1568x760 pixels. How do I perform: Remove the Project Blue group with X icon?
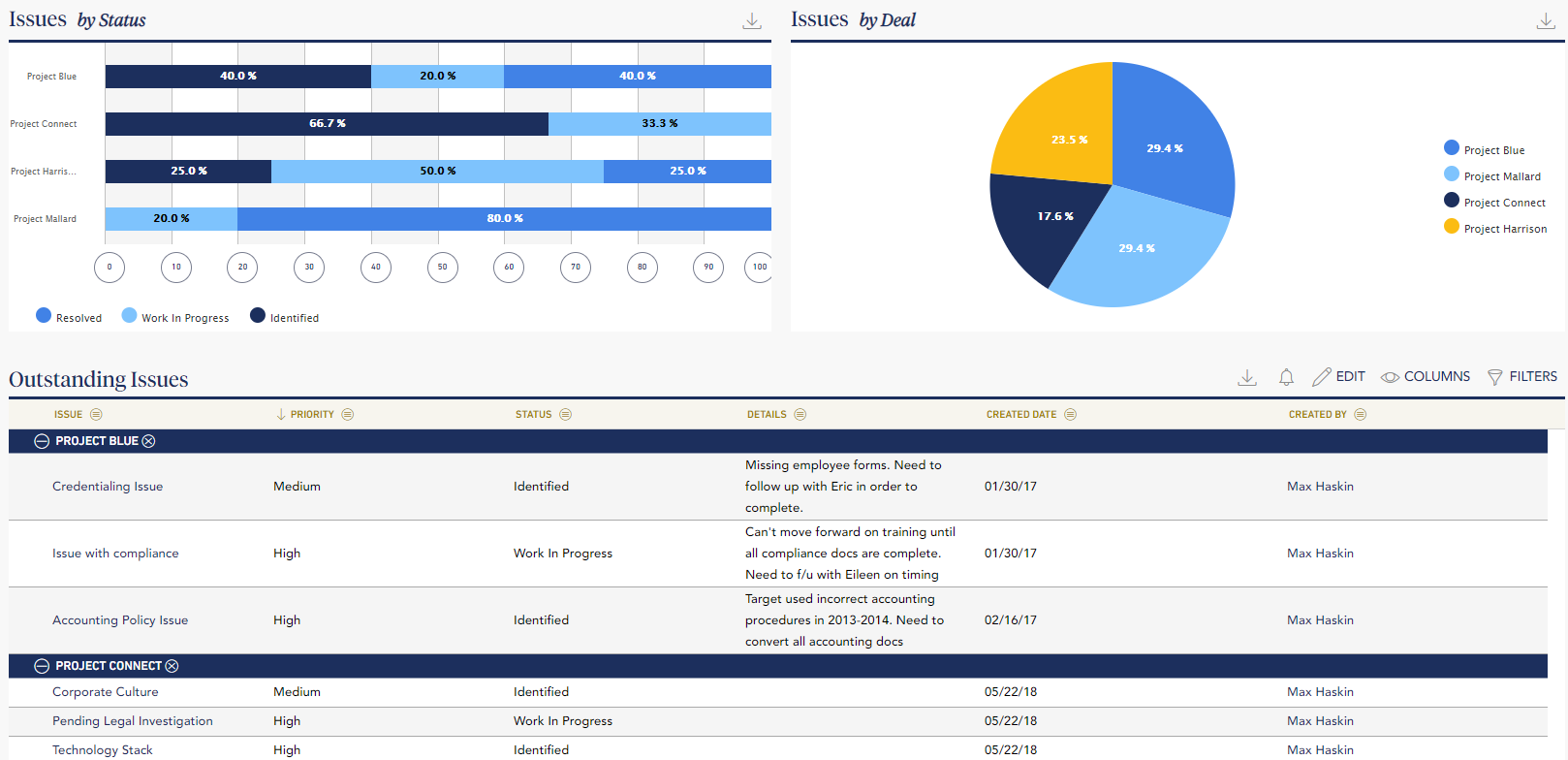click(x=148, y=441)
